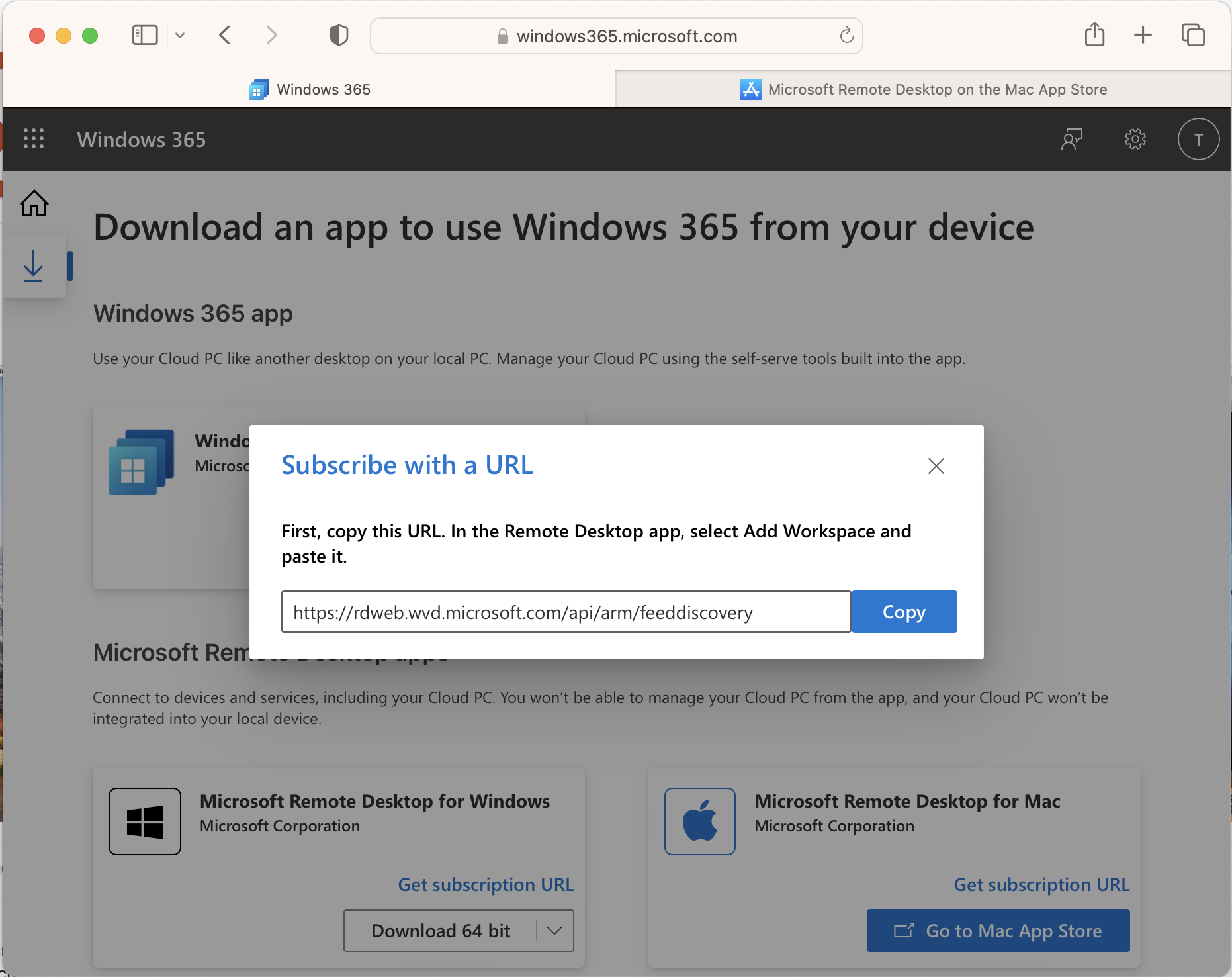Open the sidebar options dropdown chevron
1232x977 pixels.
[180, 36]
